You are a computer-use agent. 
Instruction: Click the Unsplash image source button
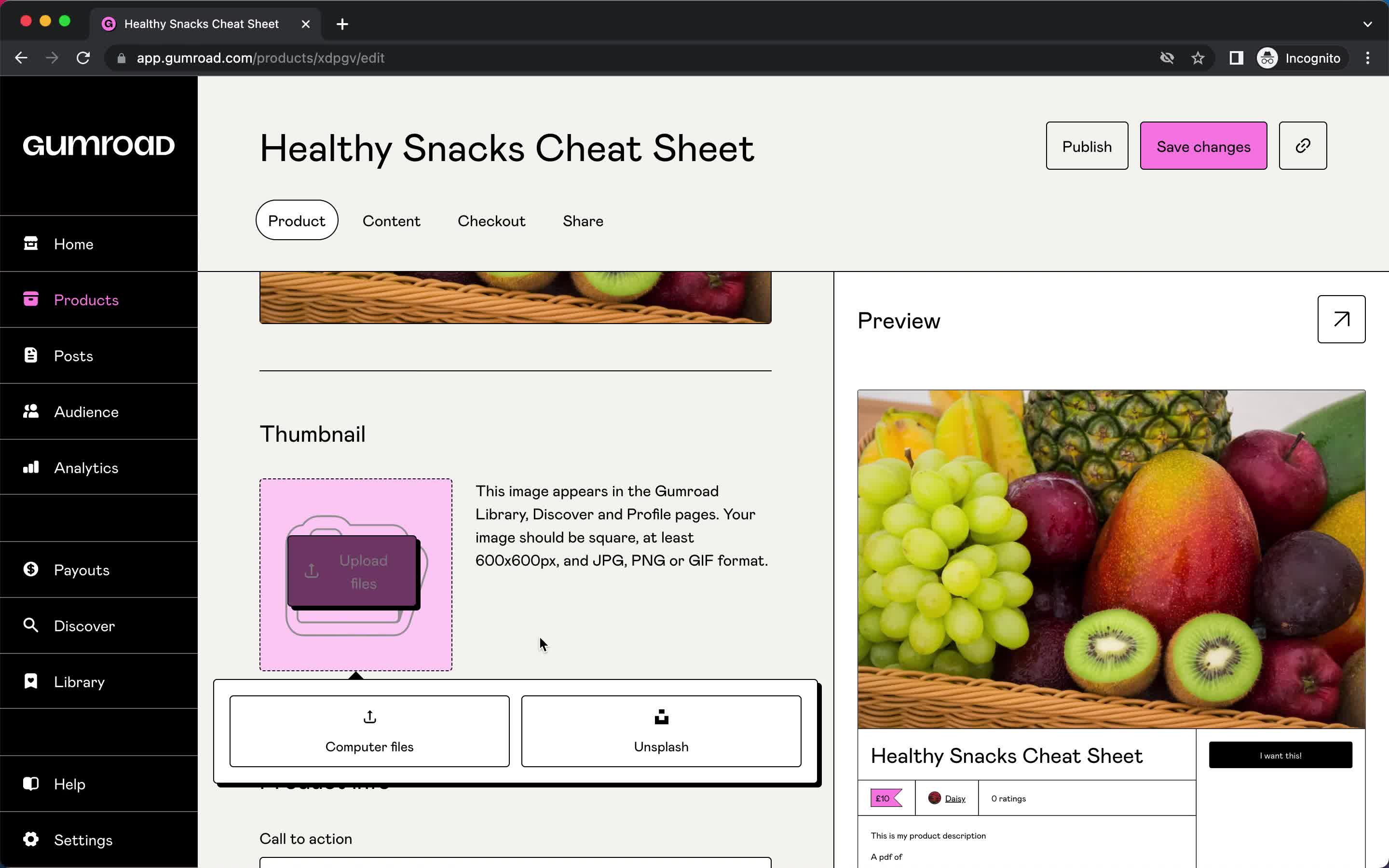pos(661,731)
